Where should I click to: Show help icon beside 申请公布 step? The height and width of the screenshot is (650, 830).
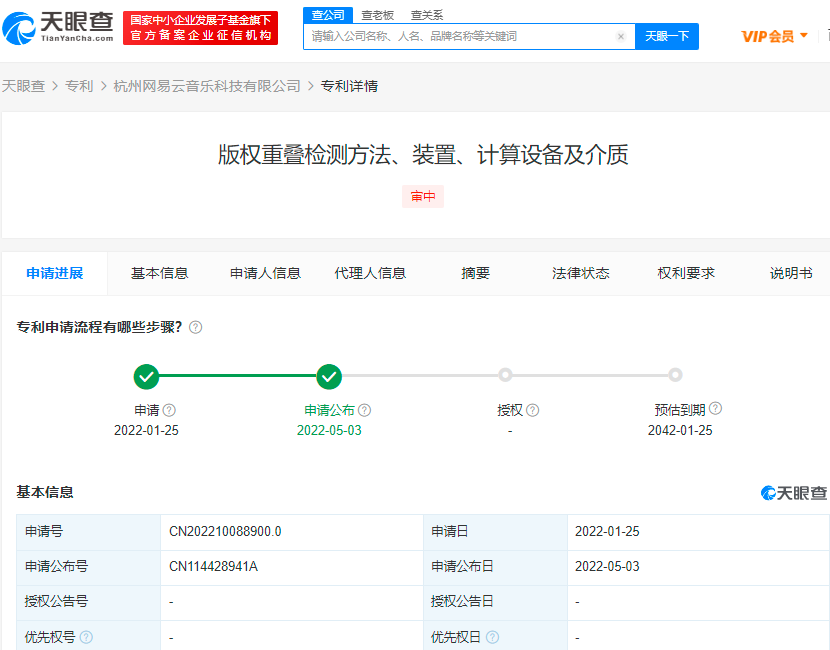365,410
